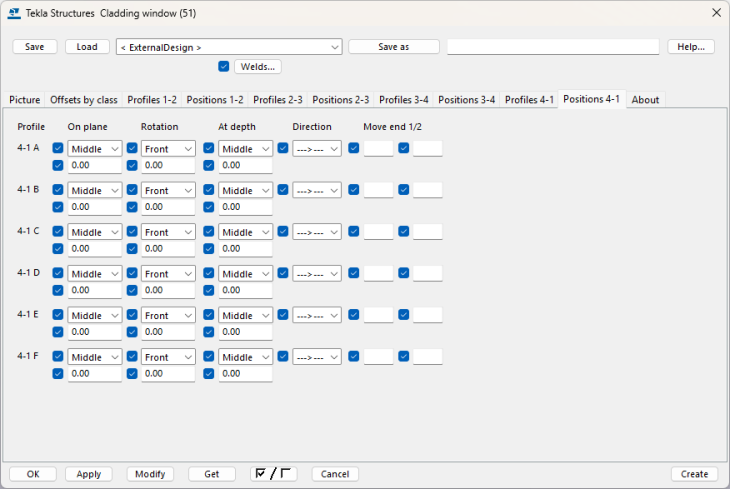This screenshot has height=489, width=730.
Task: Click the Tekla Structures title bar icon
Action: pos(14,12)
